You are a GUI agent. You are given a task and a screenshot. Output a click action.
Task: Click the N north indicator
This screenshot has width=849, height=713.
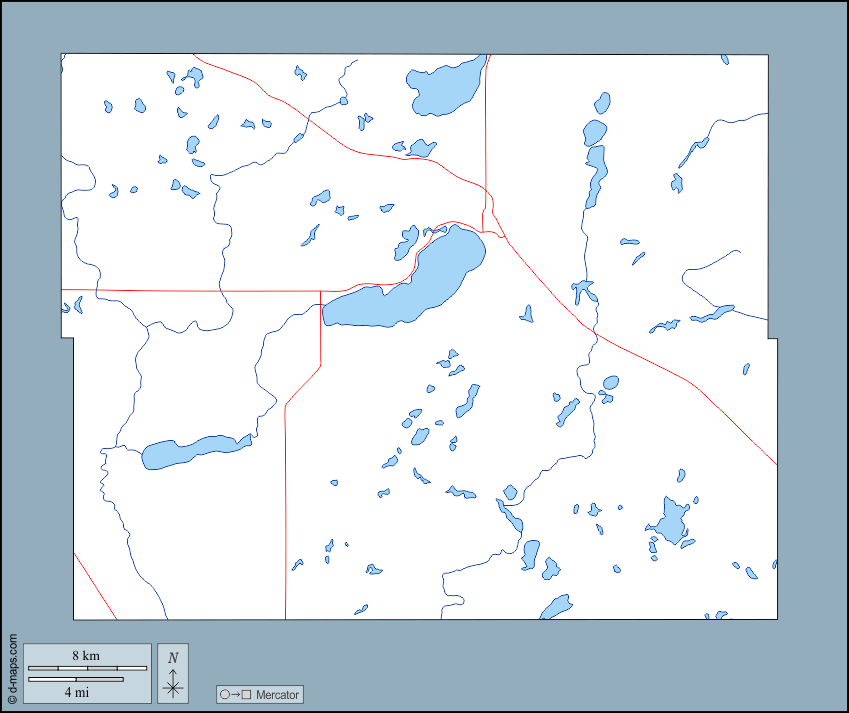pyautogui.click(x=172, y=659)
